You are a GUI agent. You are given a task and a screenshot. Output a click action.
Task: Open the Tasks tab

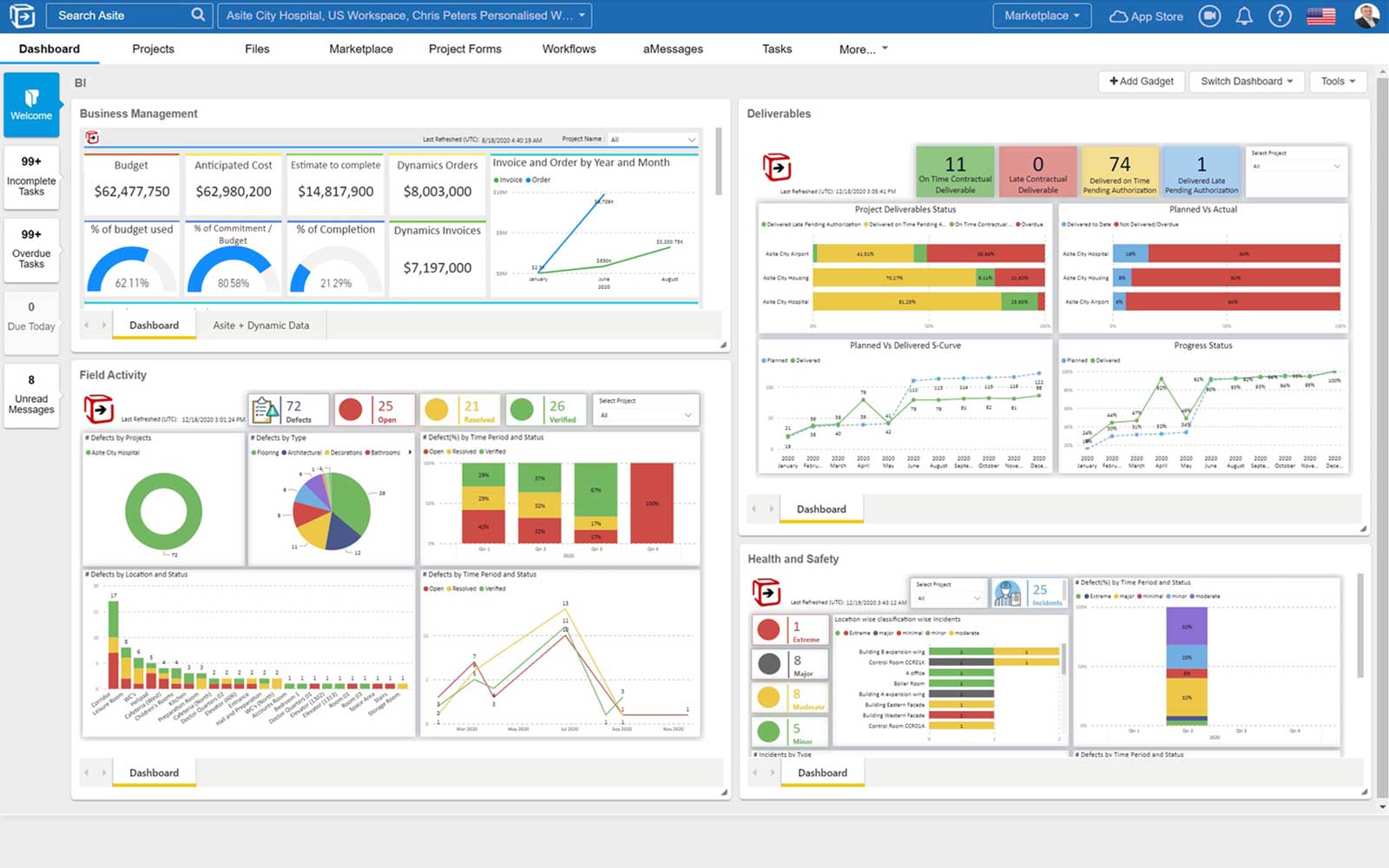[x=777, y=49]
